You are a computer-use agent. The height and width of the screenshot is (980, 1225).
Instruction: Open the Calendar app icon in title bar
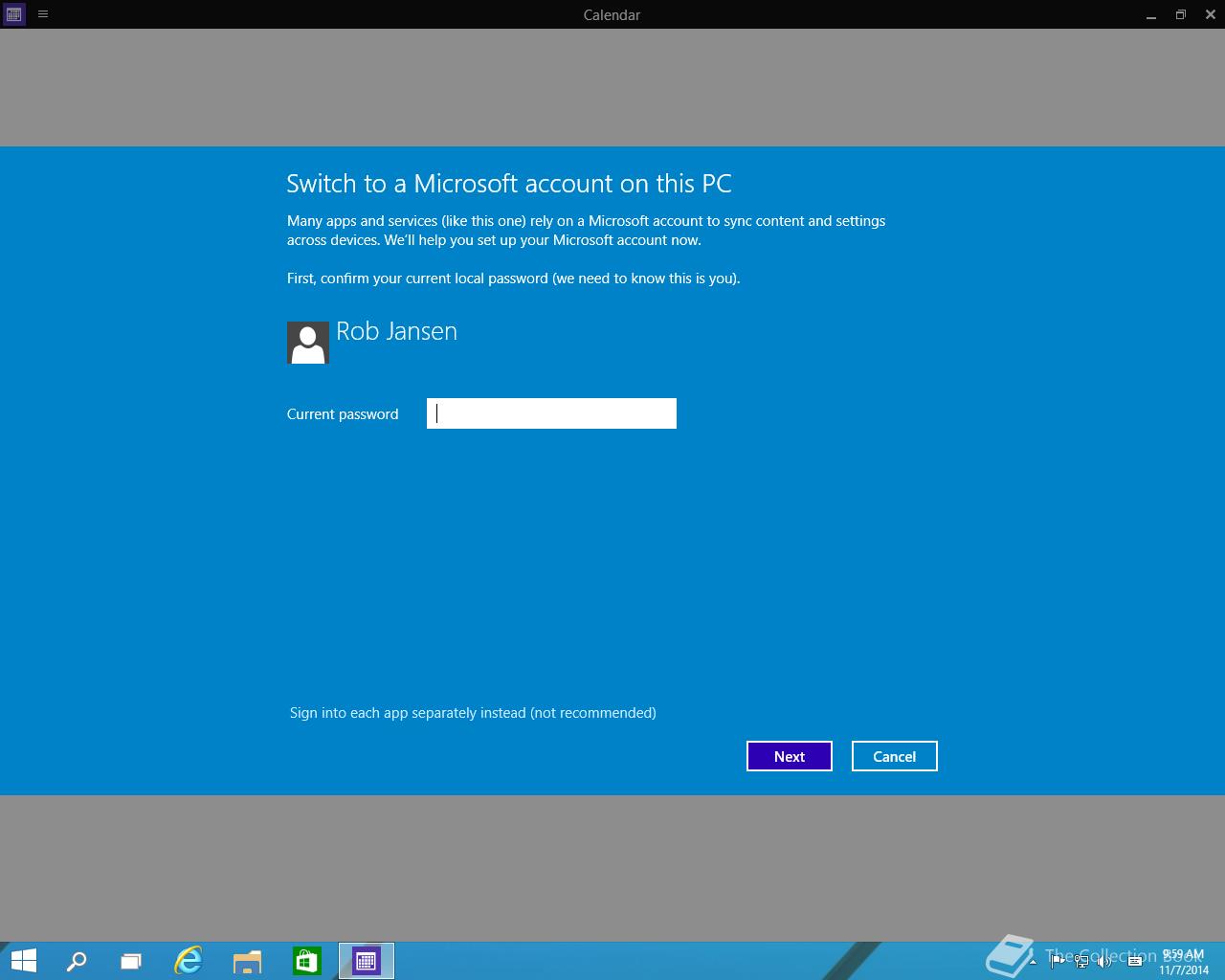point(13,14)
